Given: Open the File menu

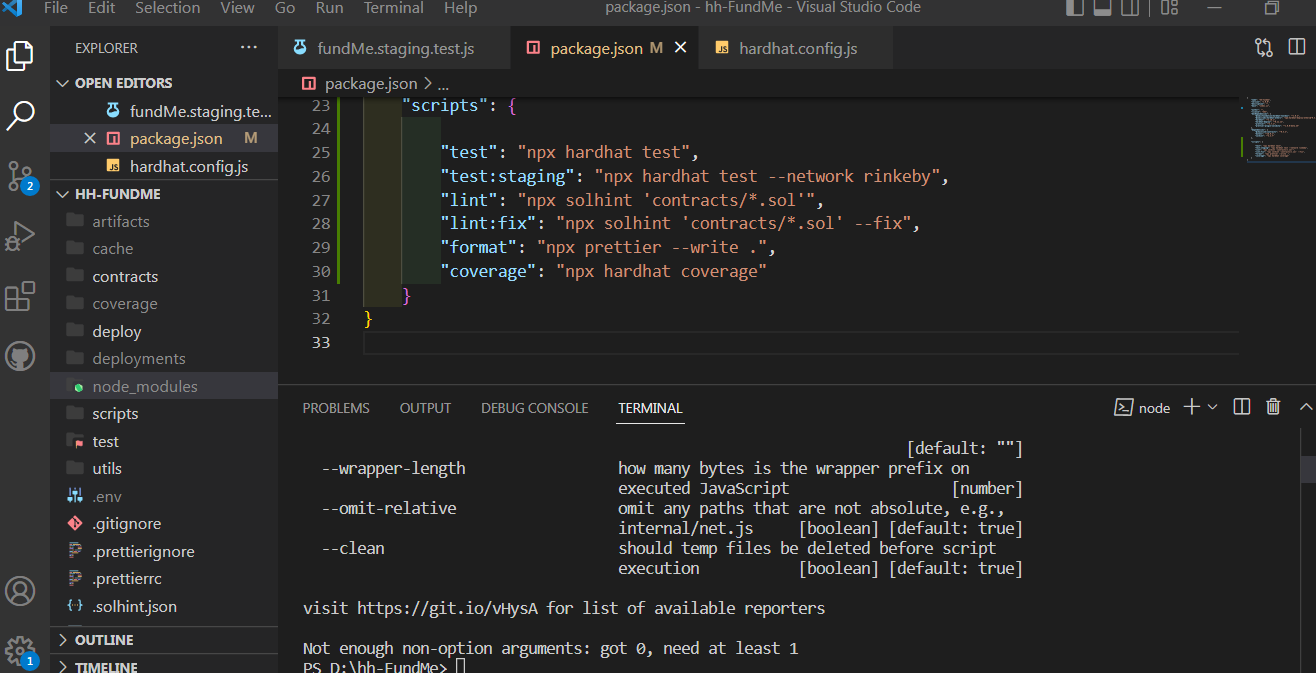Looking at the screenshot, I should click(56, 8).
